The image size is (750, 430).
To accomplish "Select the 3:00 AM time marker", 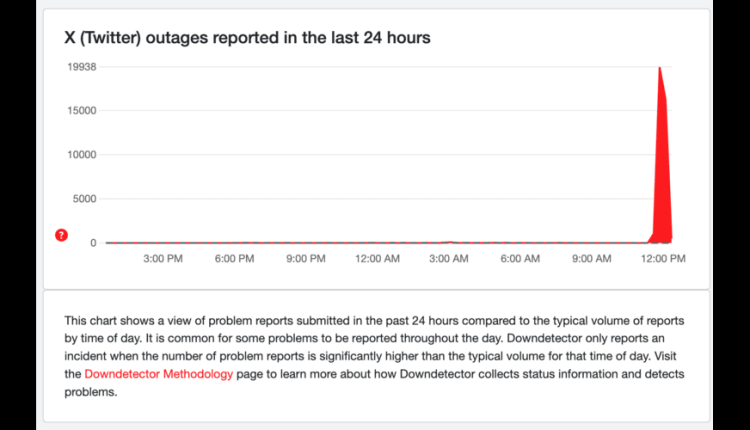I will tap(449, 259).
